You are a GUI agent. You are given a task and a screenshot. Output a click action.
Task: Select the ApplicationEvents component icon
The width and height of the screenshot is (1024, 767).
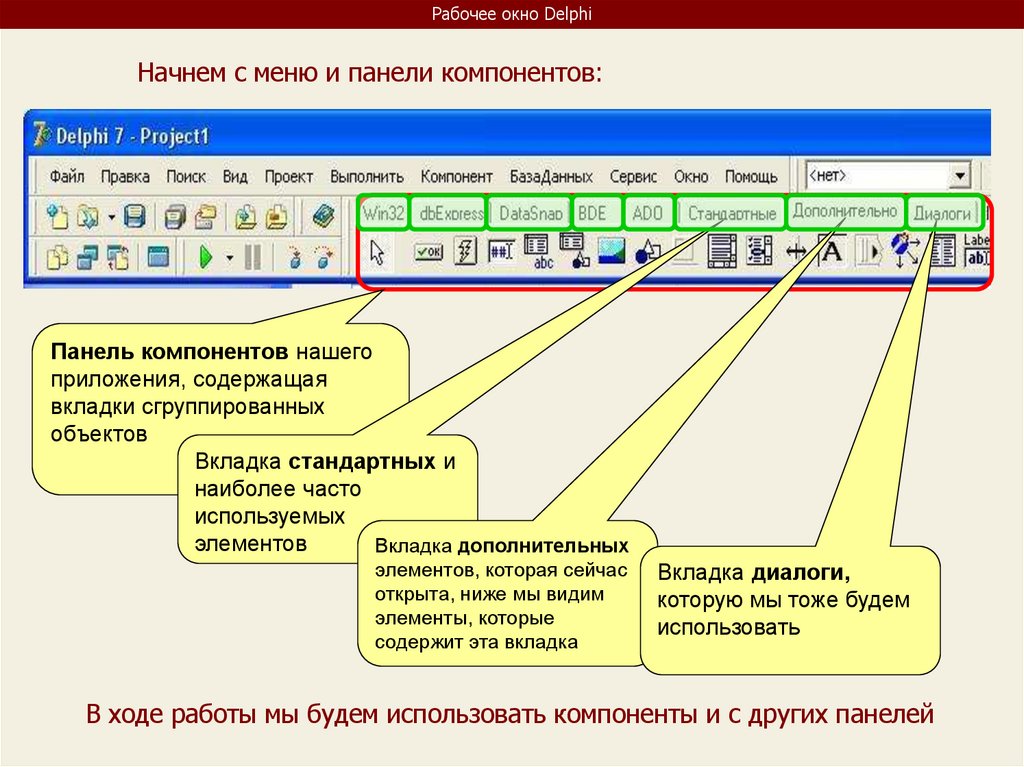pos(905,251)
